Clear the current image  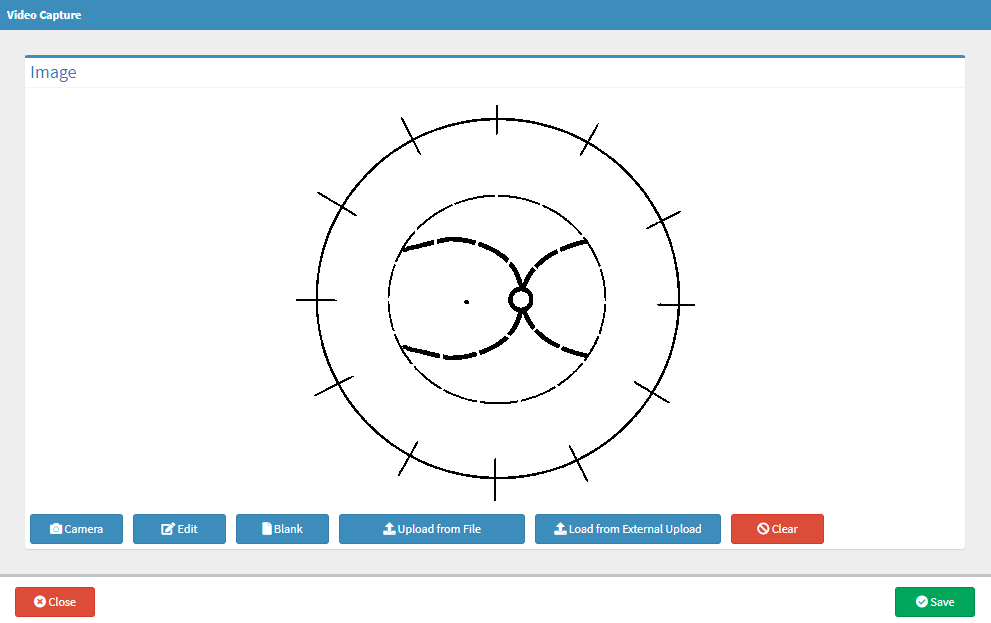(777, 529)
